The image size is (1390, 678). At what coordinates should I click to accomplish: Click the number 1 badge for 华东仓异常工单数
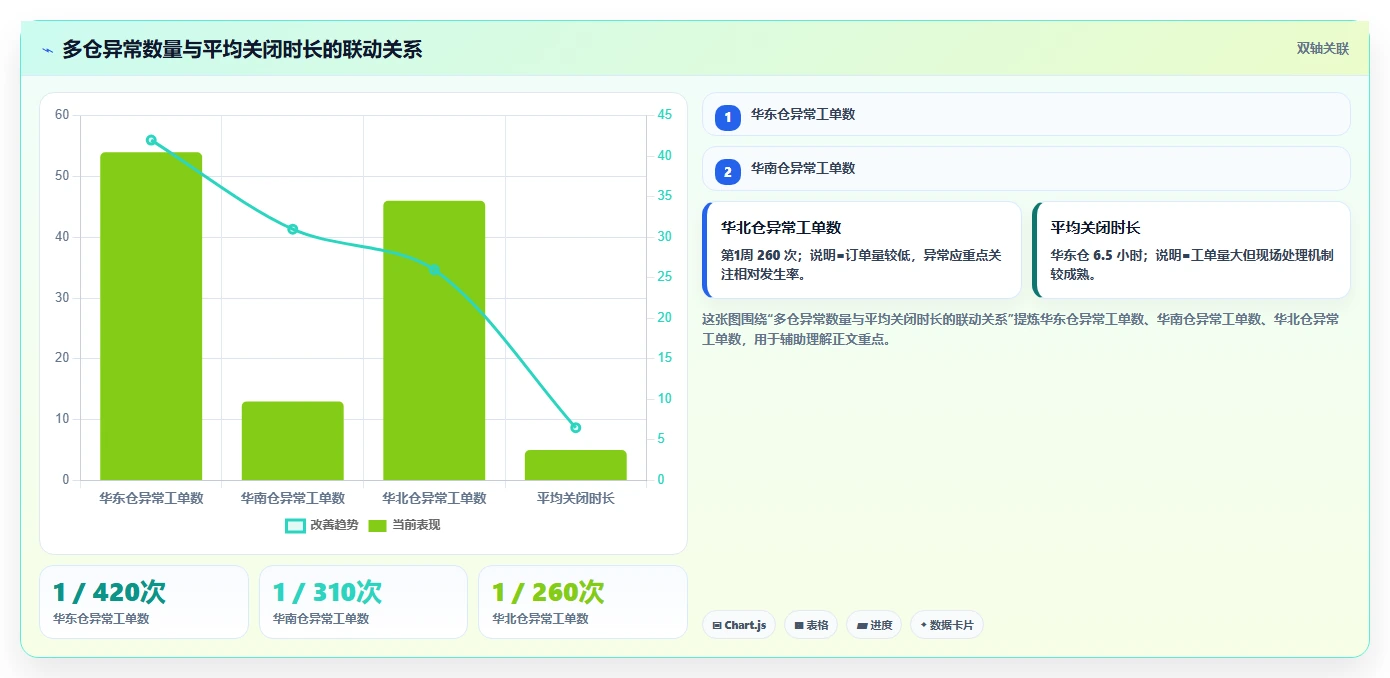728,117
